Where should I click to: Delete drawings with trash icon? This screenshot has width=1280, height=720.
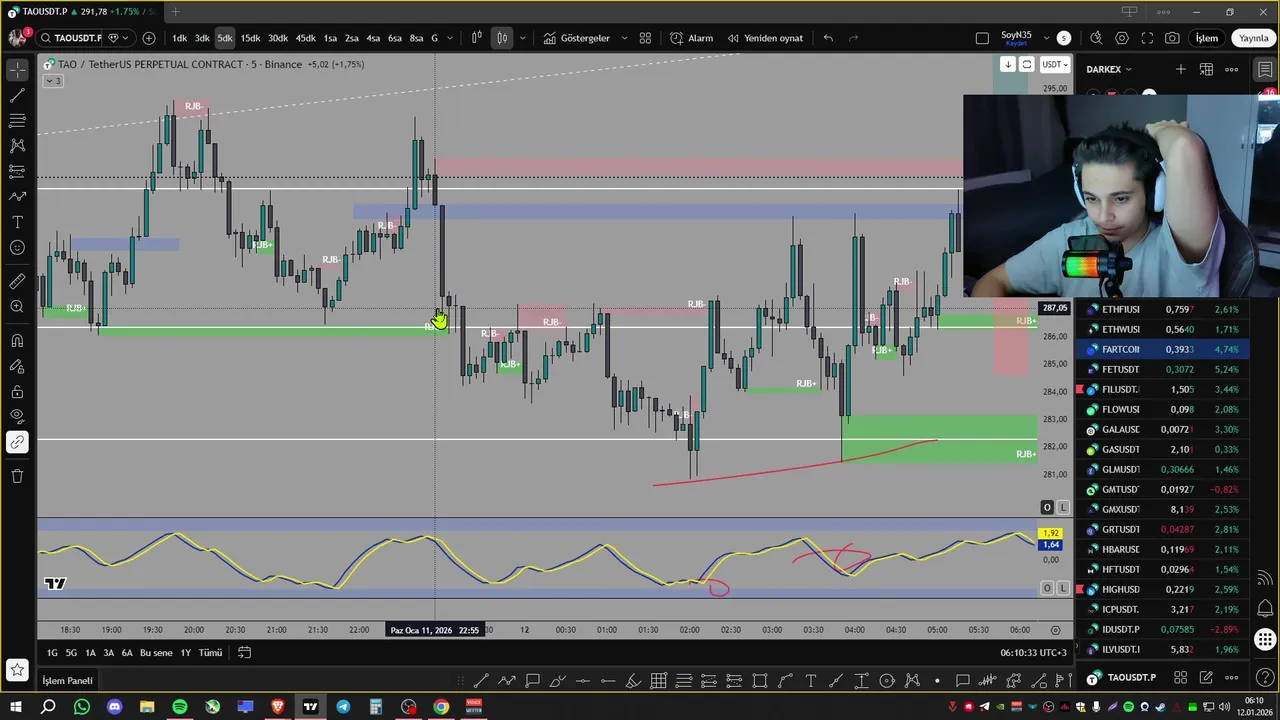[17, 476]
